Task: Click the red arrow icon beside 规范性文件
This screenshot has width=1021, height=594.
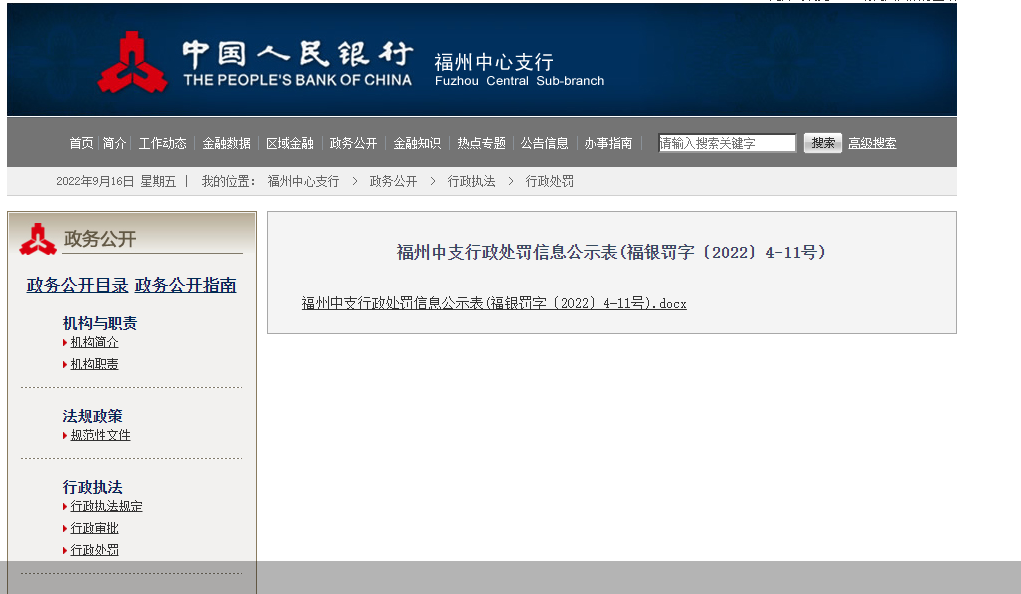Action: click(64, 435)
